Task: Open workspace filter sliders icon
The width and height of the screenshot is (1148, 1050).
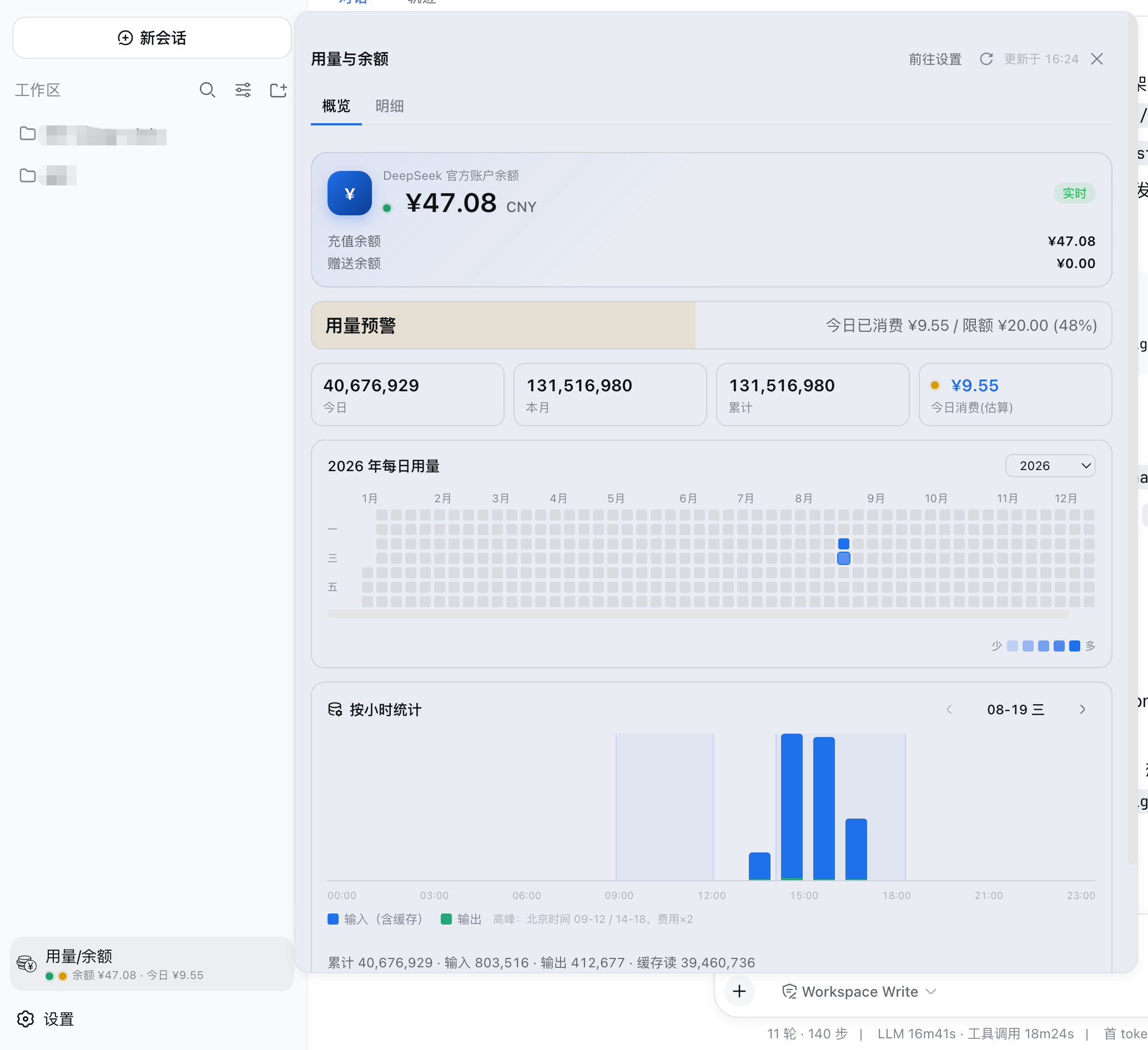Action: (243, 90)
